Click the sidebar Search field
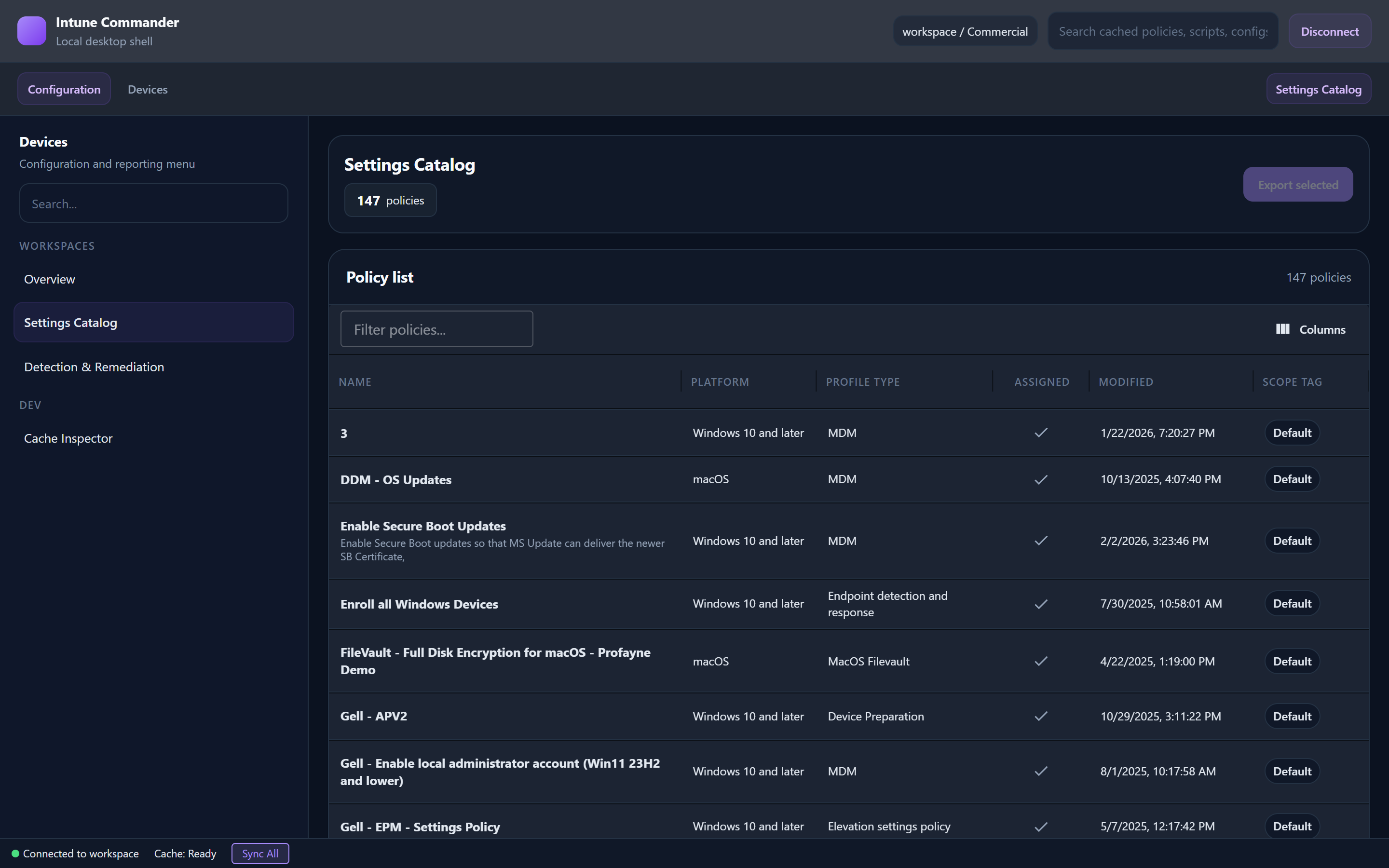The height and width of the screenshot is (868, 1389). tap(153, 203)
